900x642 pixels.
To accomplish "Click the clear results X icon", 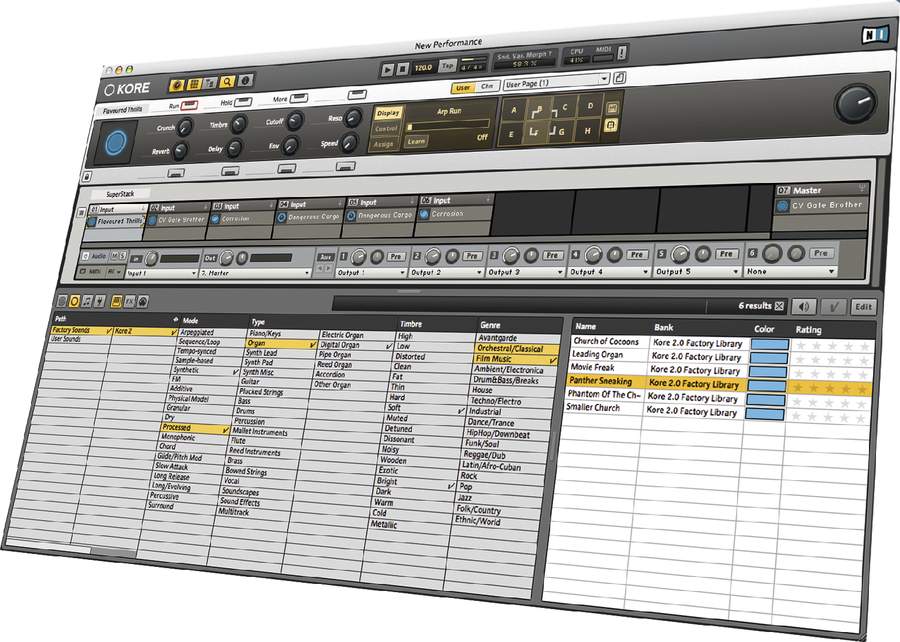I will pyautogui.click(x=779, y=306).
